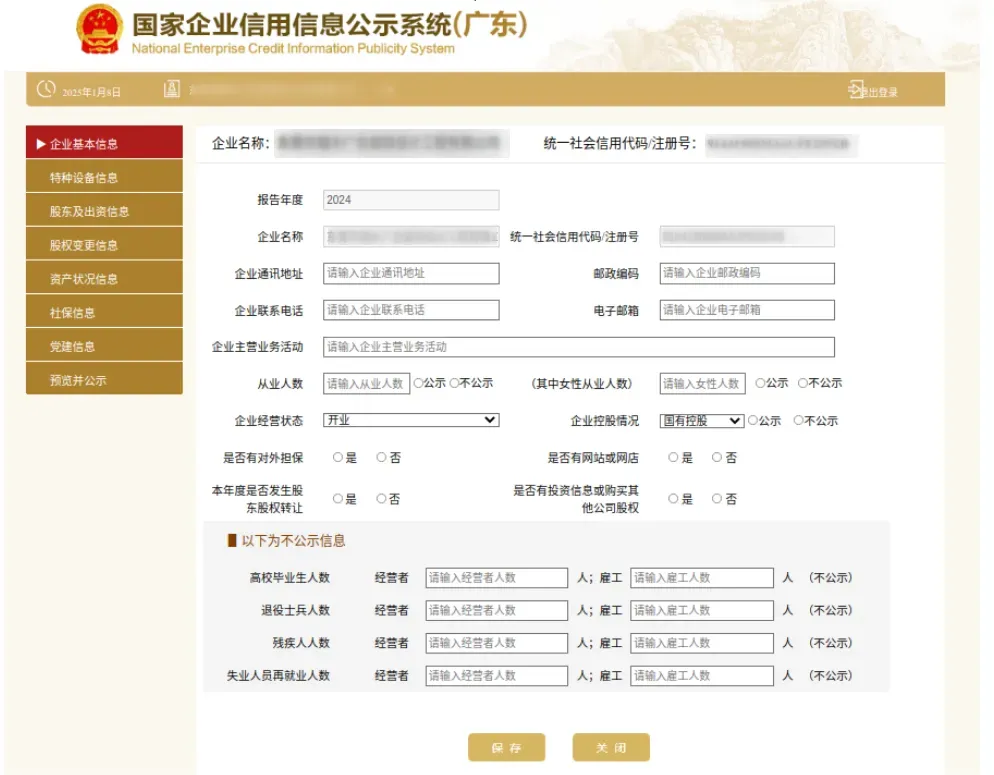The image size is (994, 775).
Task: Choose 是 for 是否有网站或网店
Action: click(673, 458)
